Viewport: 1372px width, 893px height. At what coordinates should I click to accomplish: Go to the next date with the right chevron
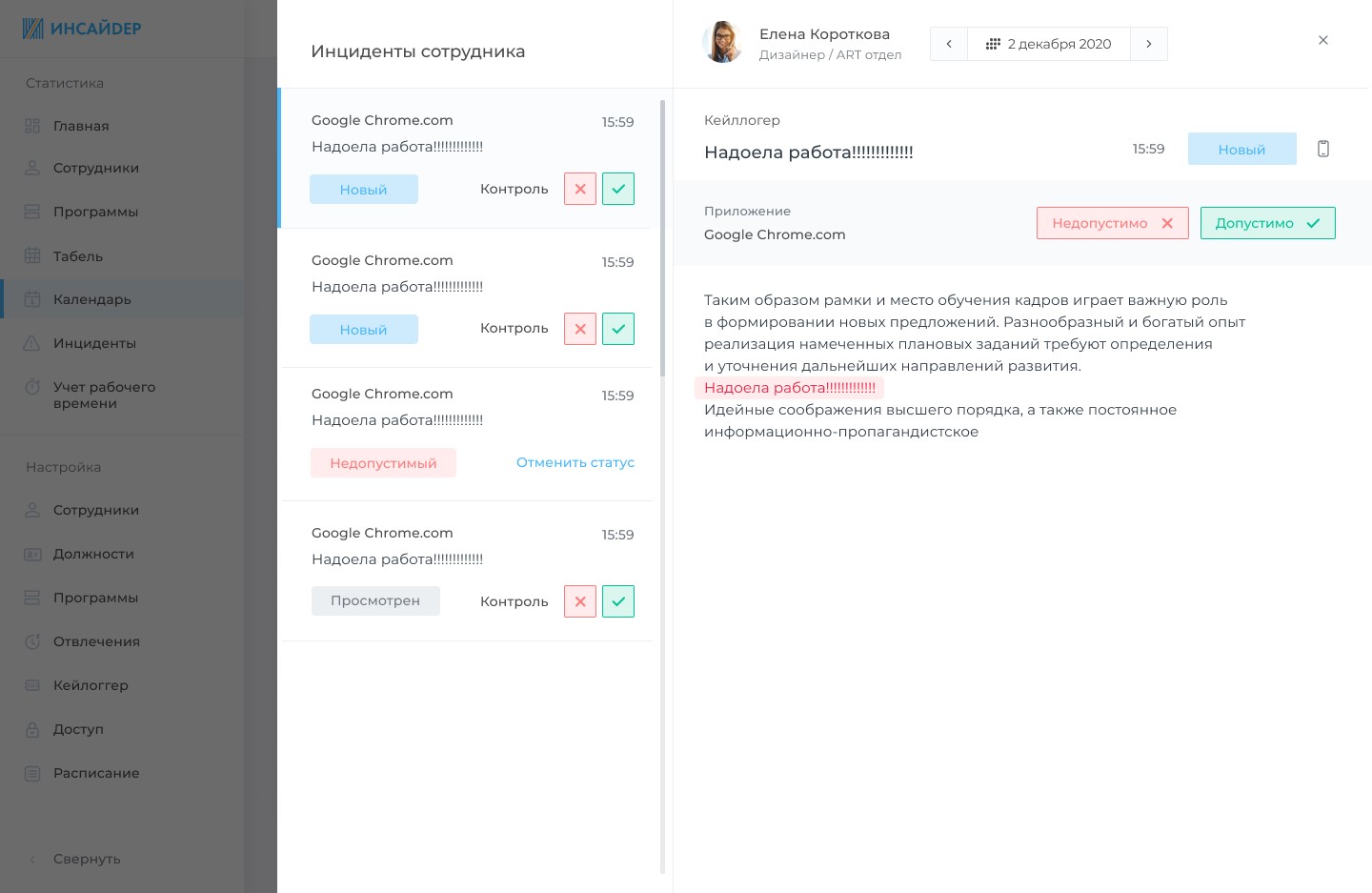coord(1149,44)
